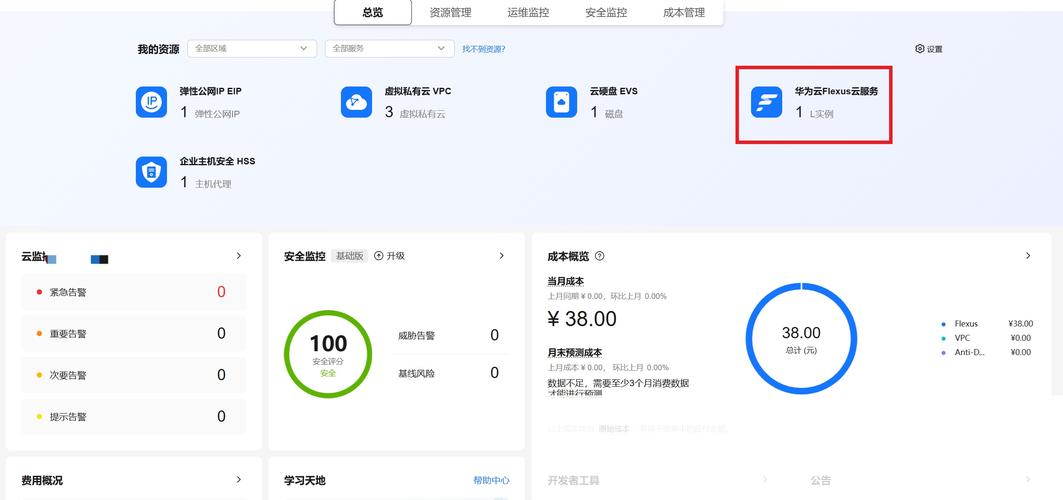Expand the 费用概况 panel arrow
Screen dimensions: 1063x500
click(x=239, y=480)
